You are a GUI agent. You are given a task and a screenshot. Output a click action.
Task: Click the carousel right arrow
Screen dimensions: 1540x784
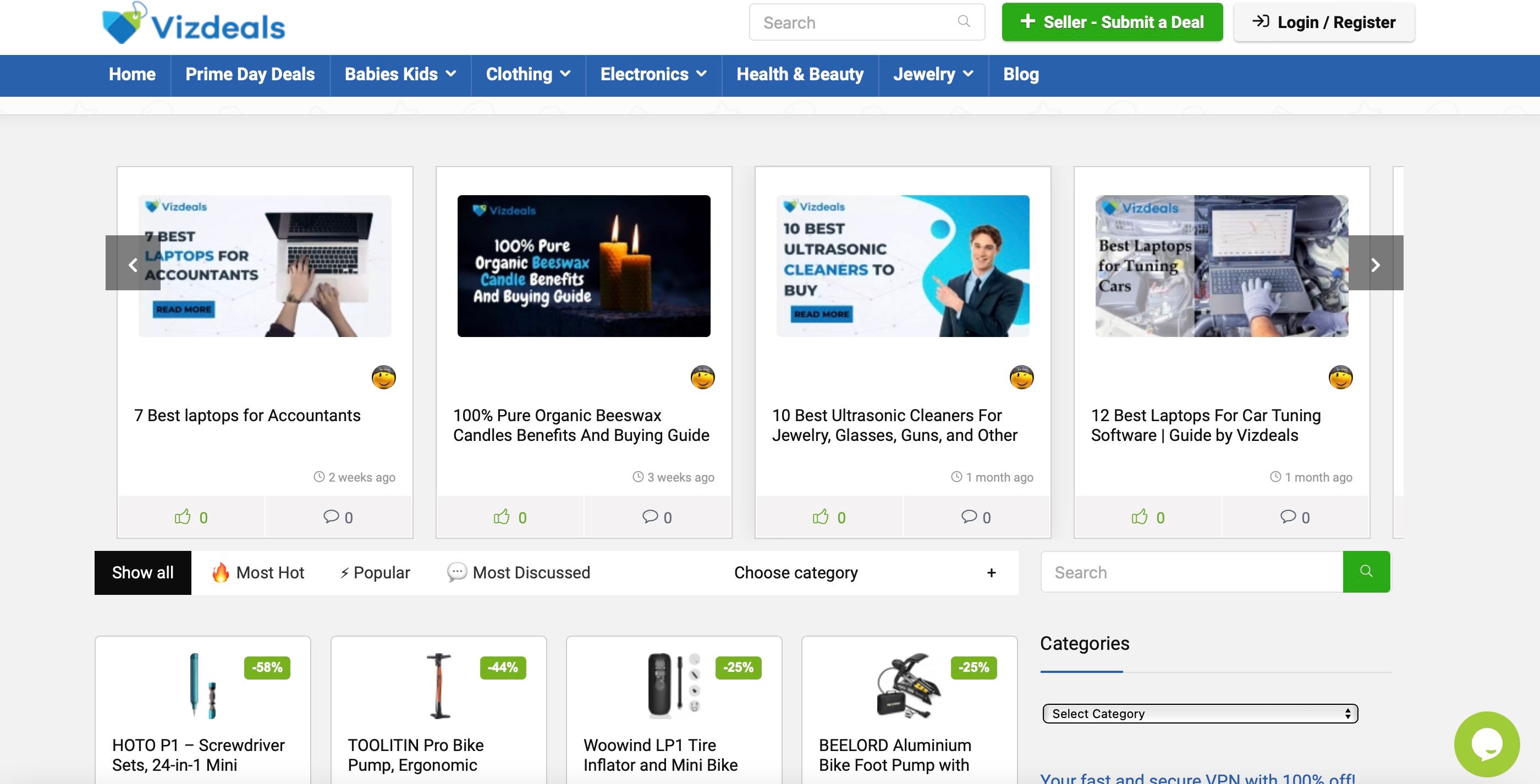1377,264
